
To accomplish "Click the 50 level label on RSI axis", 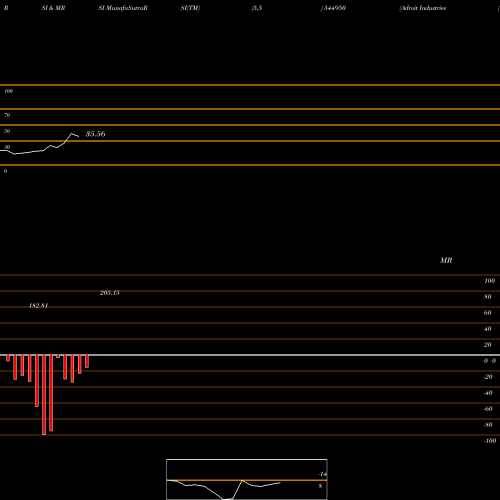I will [x=7, y=131].
